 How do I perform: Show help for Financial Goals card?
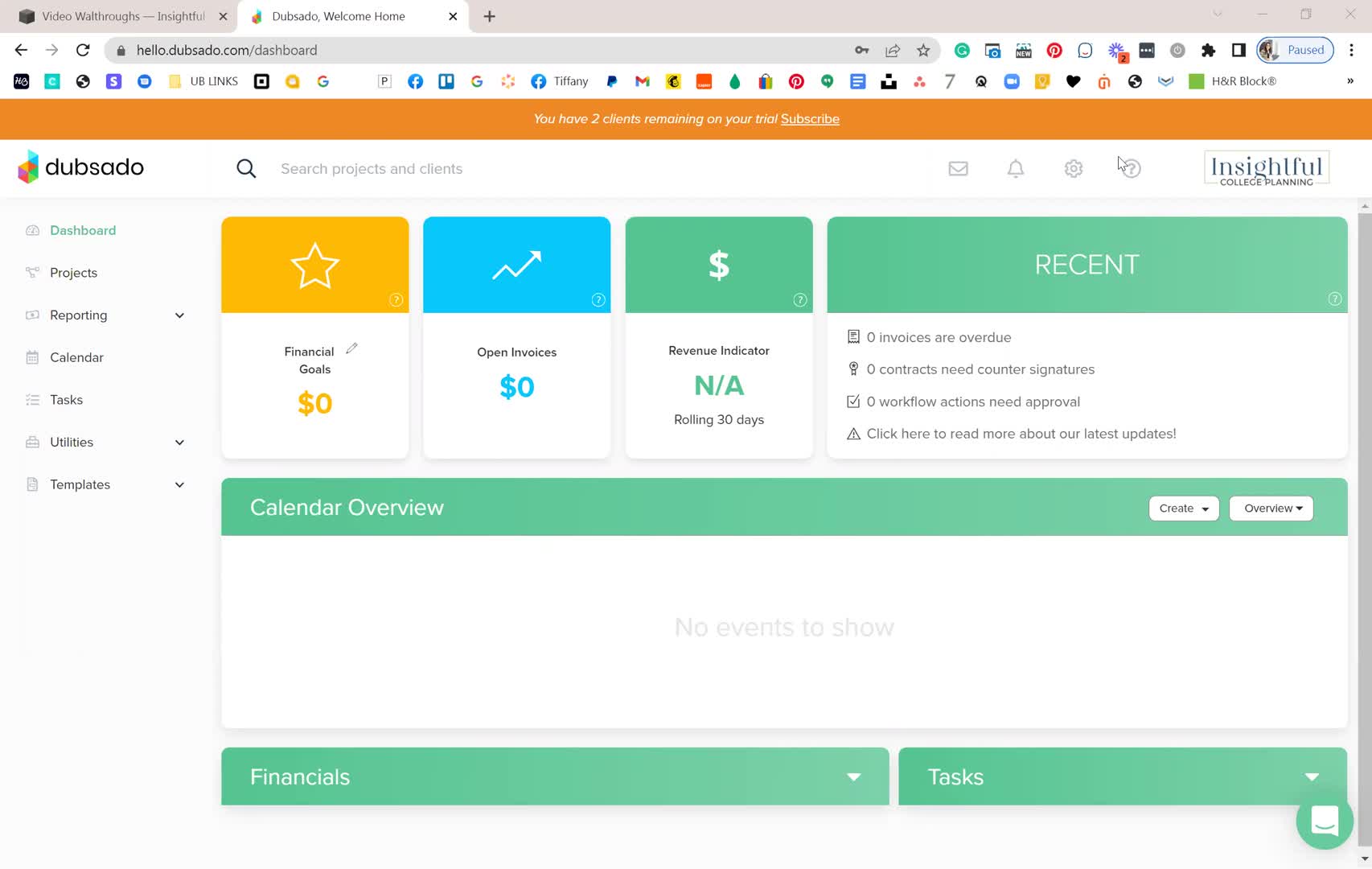tap(396, 299)
